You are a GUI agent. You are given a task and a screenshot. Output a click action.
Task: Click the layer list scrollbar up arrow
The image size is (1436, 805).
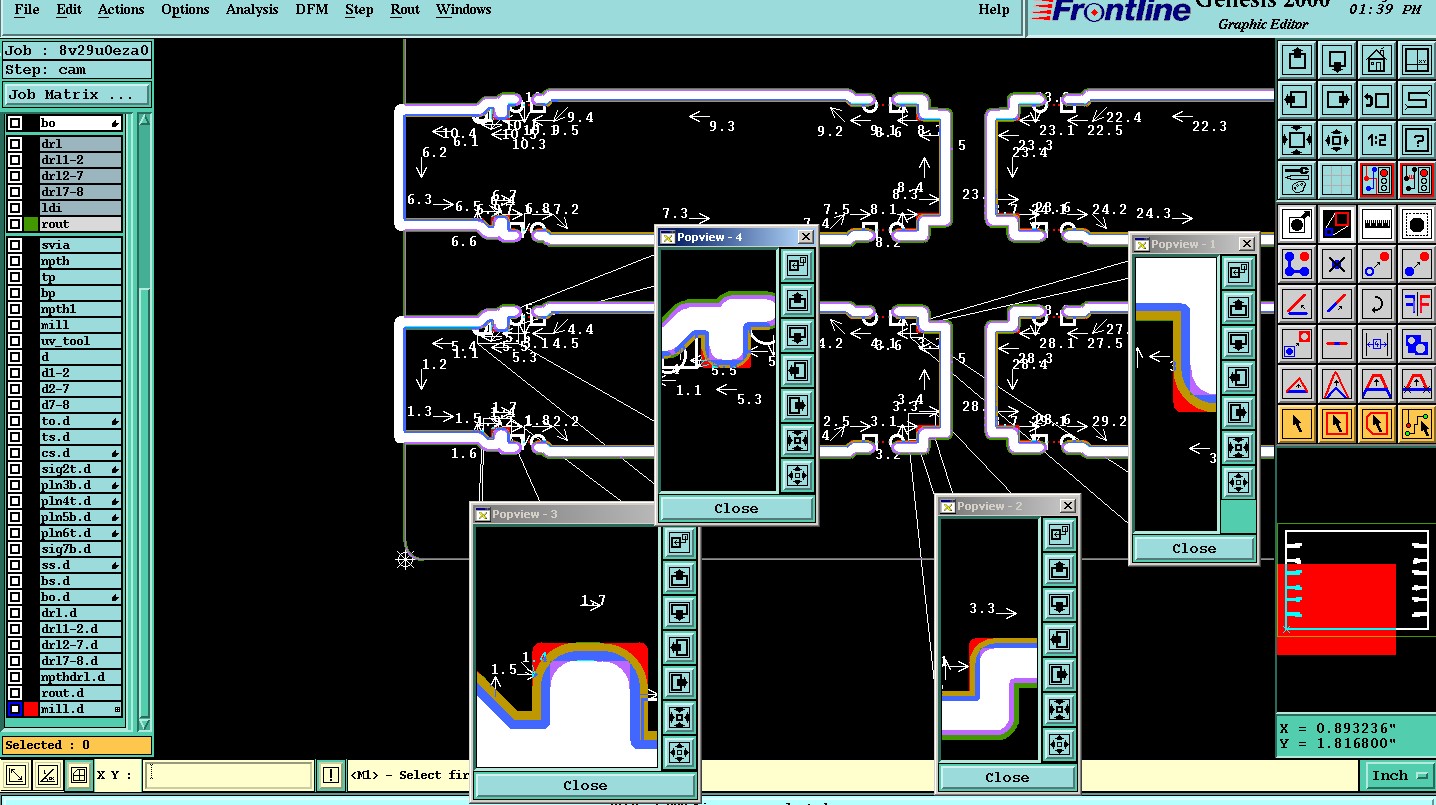(x=145, y=120)
